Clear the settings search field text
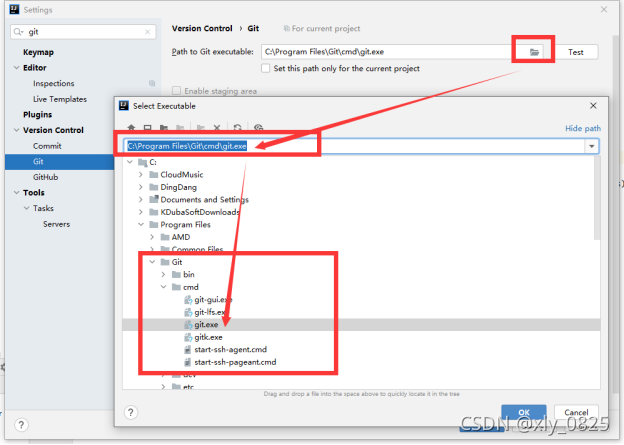 pos(148,32)
